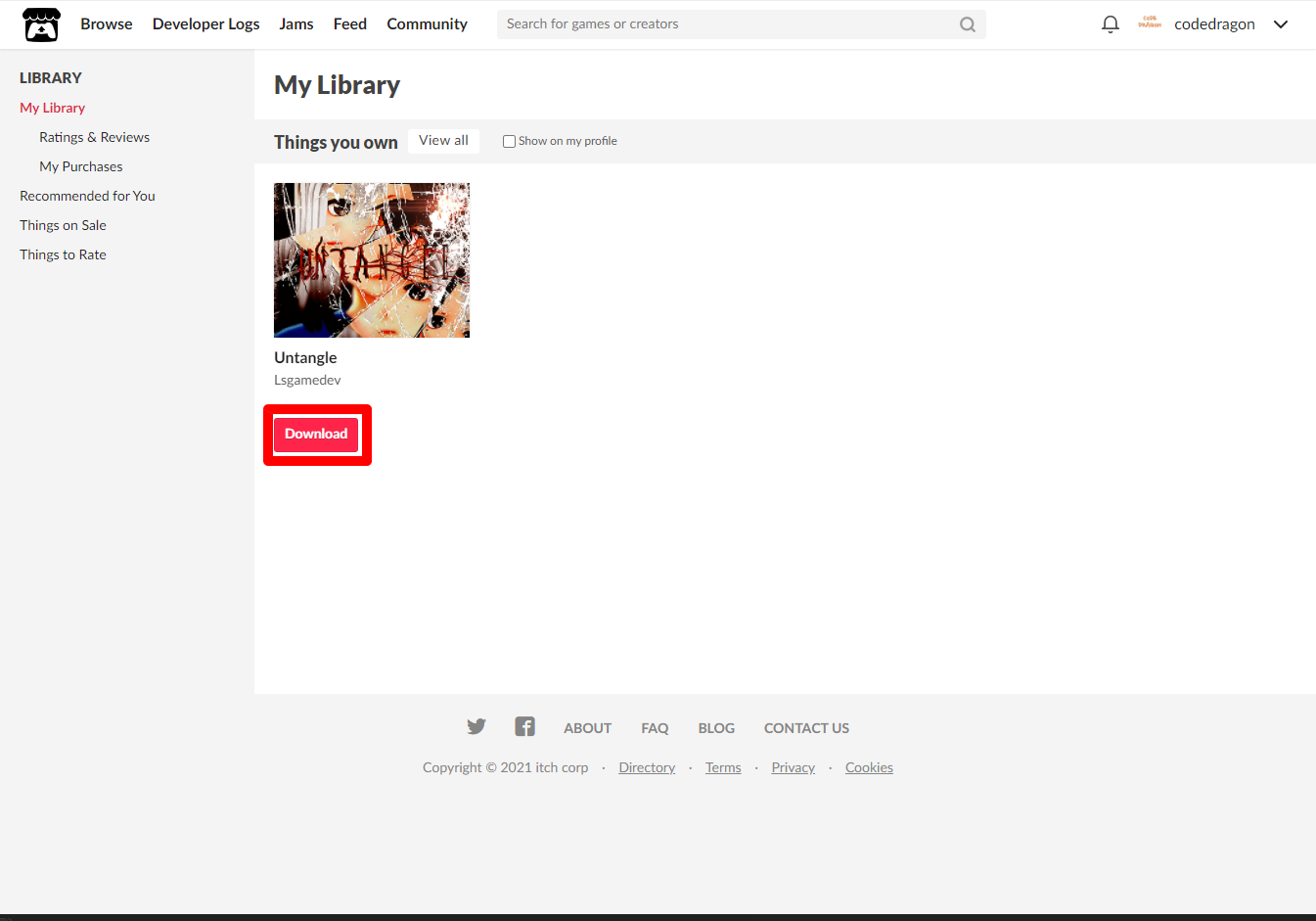This screenshot has width=1316, height=921.
Task: Download the Untangle game
Action: pos(316,434)
